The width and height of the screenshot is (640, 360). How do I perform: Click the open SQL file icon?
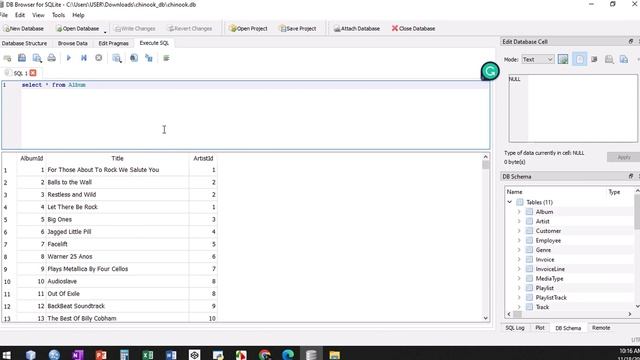(x=37, y=58)
